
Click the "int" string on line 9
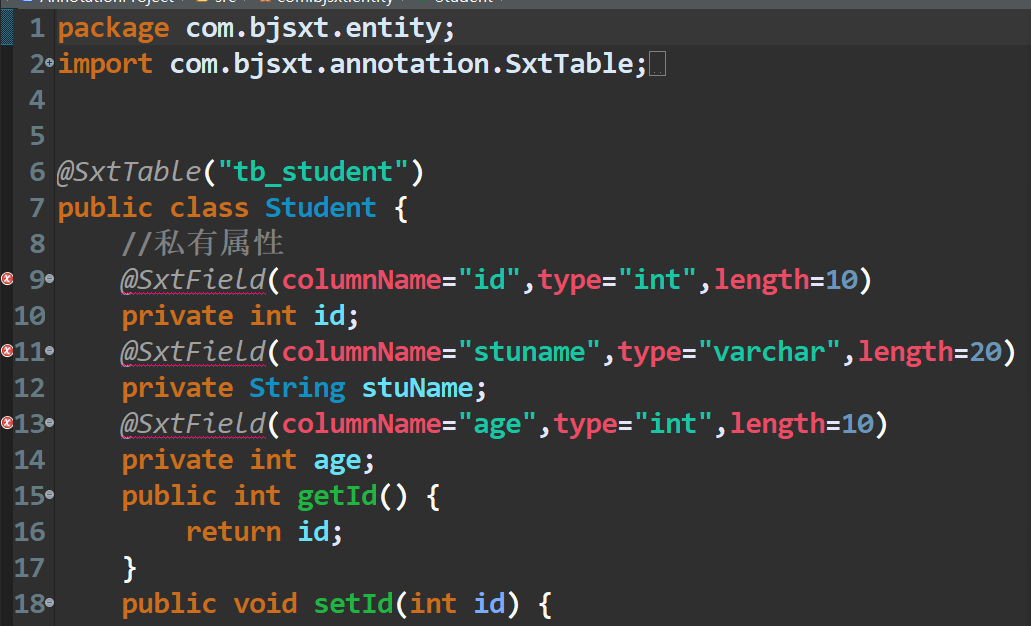[x=658, y=279]
